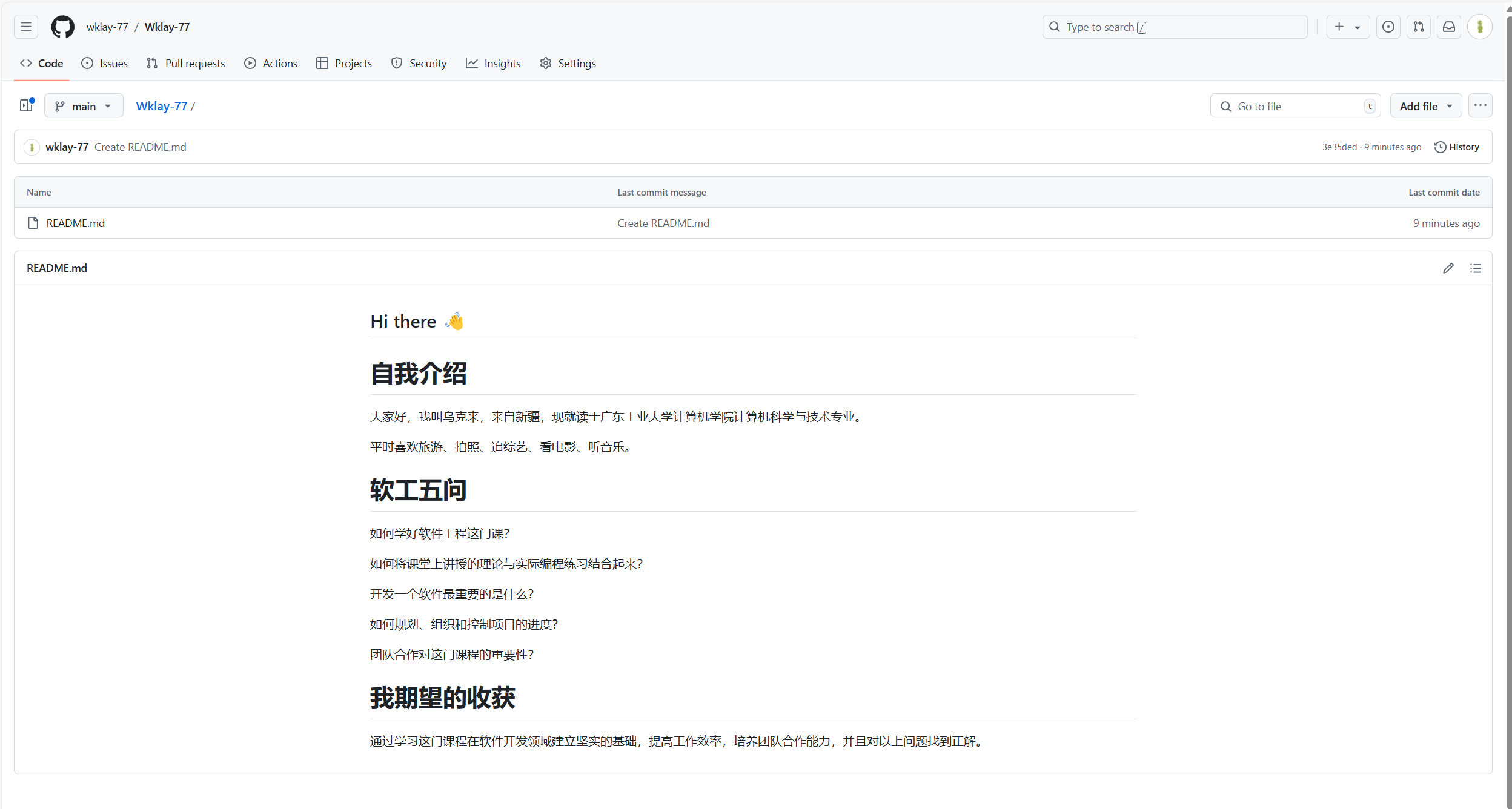Edit README with the pencil icon
1512x809 pixels.
point(1448,268)
